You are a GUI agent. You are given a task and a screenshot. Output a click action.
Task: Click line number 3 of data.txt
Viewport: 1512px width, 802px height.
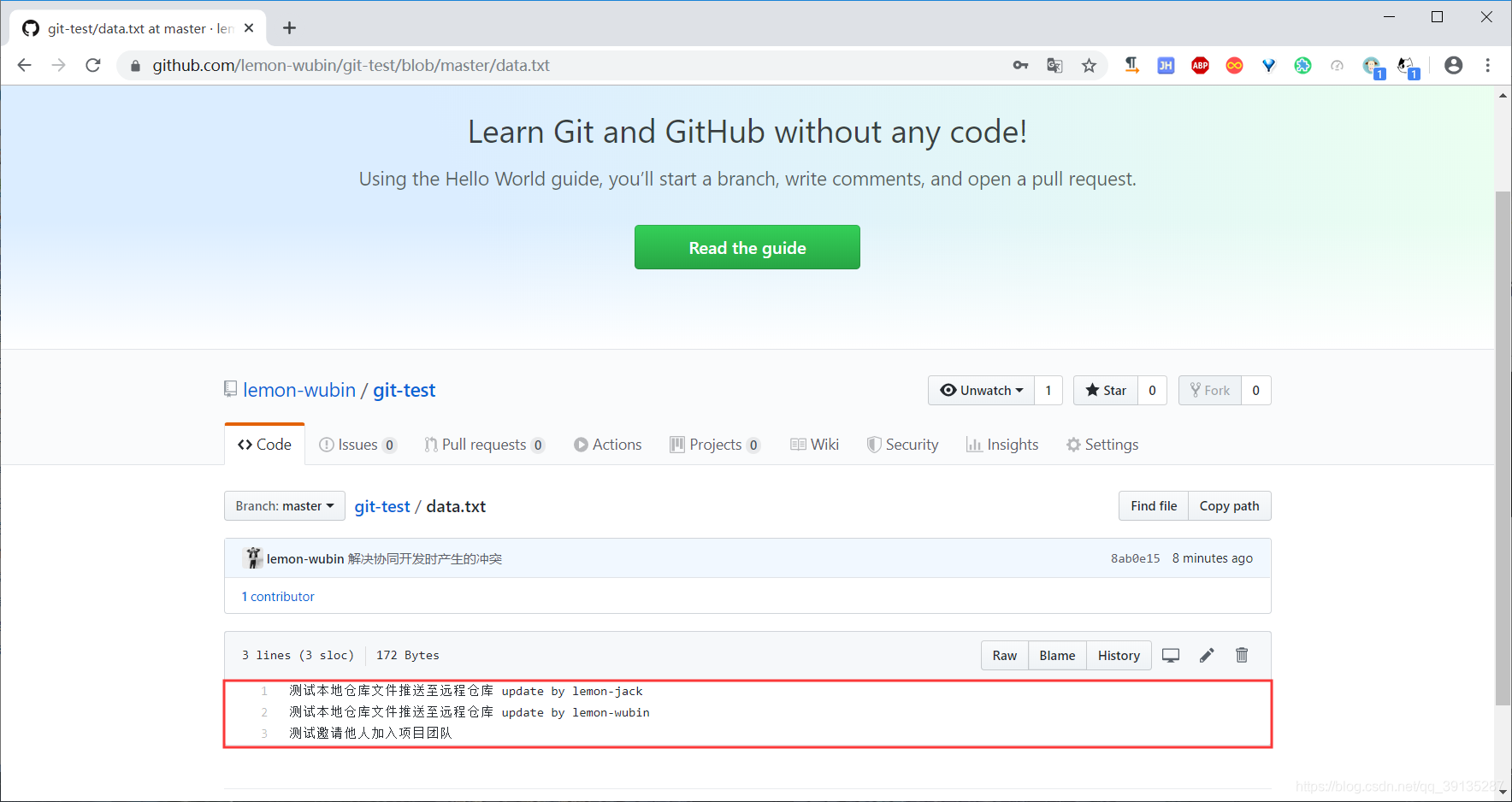264,733
